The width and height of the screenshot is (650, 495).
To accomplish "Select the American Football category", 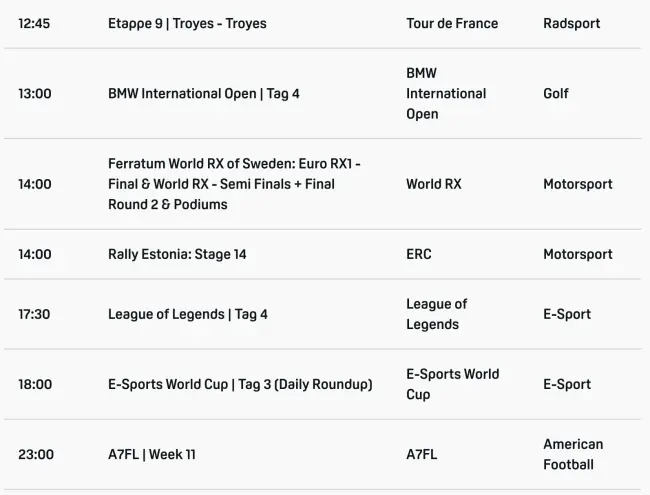I will pyautogui.click(x=573, y=454).
